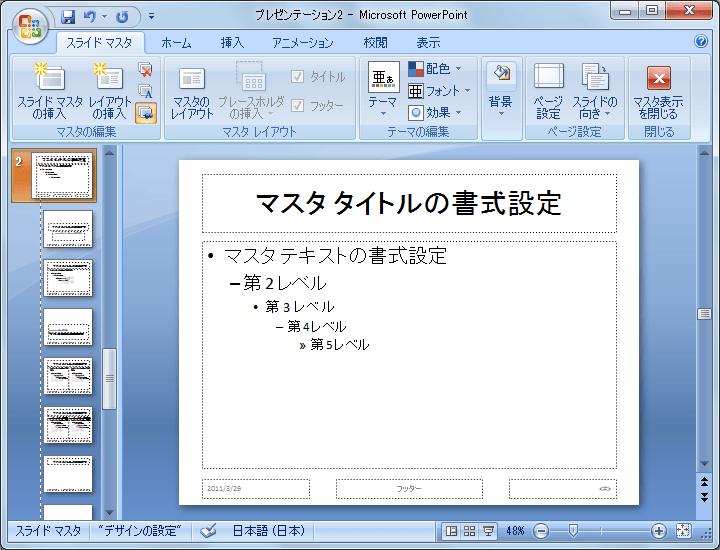Switch to the ホーム tab
Image resolution: width=720 pixels, height=550 pixels.
[x=176, y=43]
